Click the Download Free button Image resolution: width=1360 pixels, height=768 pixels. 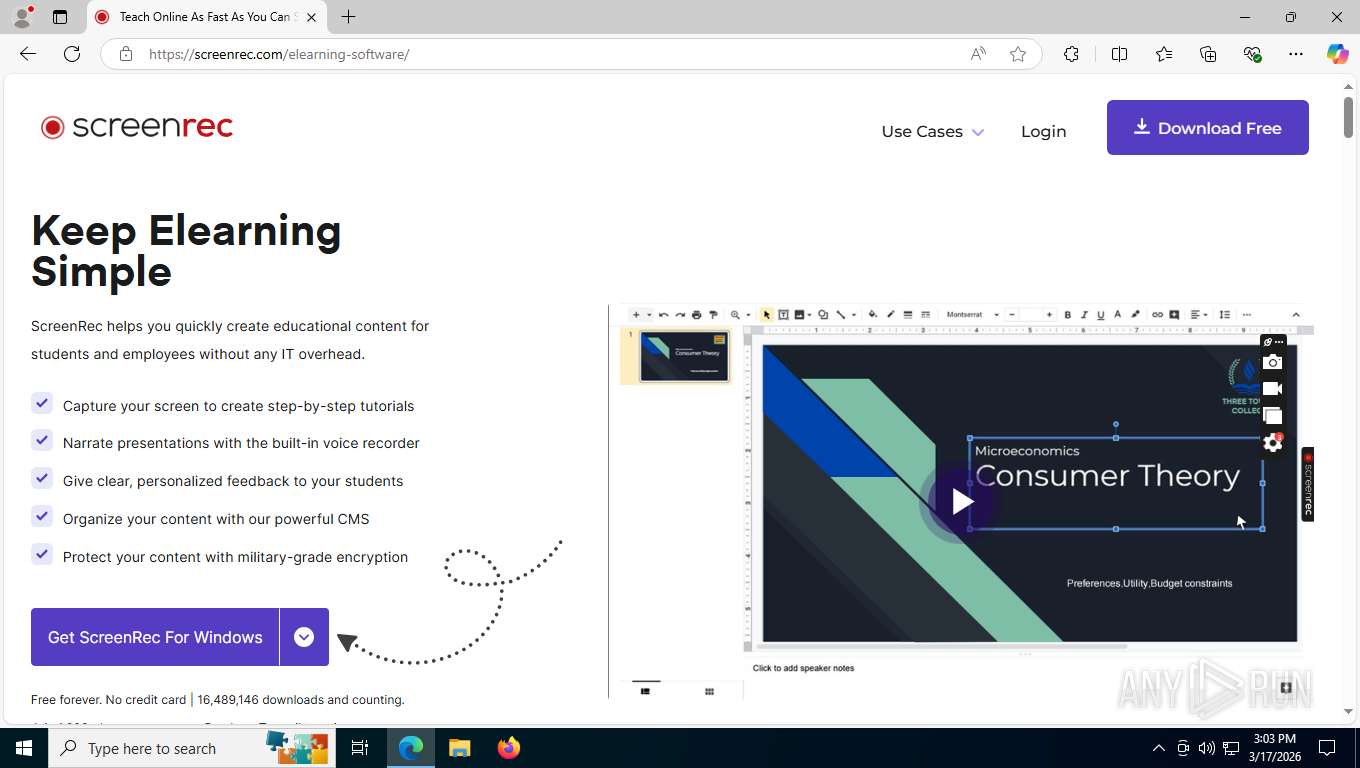click(x=1207, y=127)
